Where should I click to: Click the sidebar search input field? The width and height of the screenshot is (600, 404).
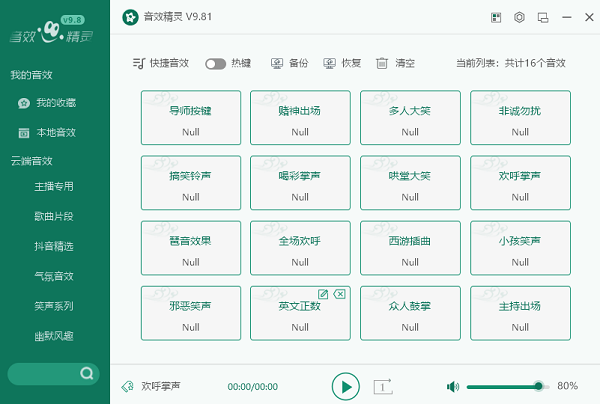[45, 374]
